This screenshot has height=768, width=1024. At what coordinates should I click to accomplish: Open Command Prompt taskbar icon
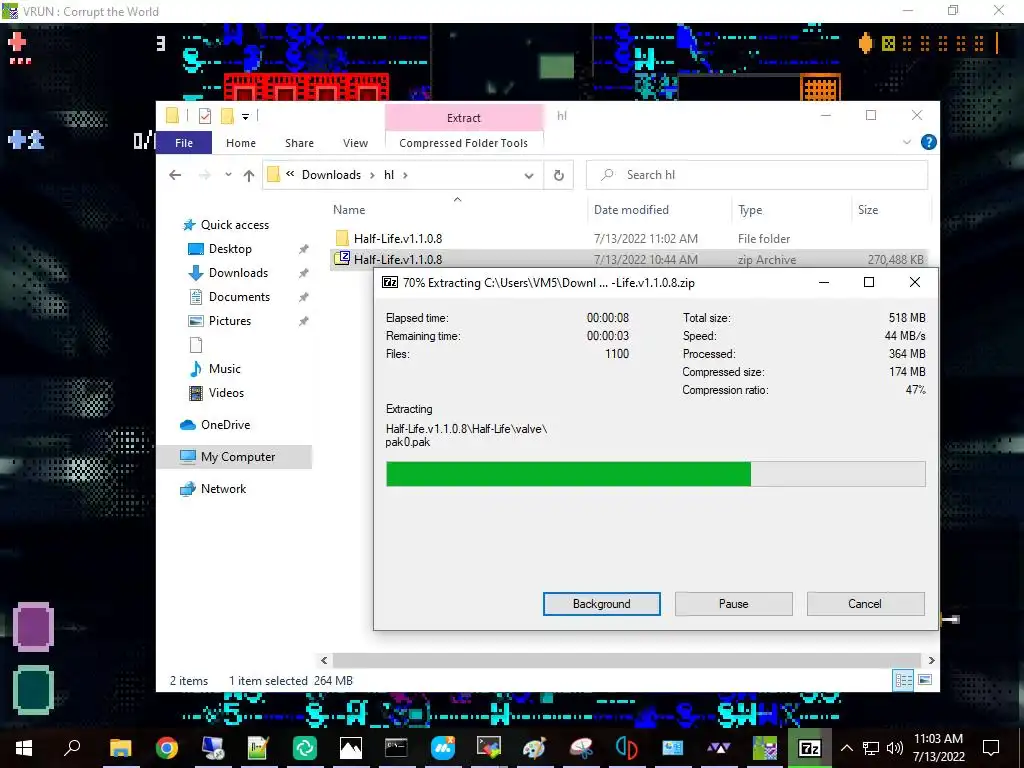(396, 748)
